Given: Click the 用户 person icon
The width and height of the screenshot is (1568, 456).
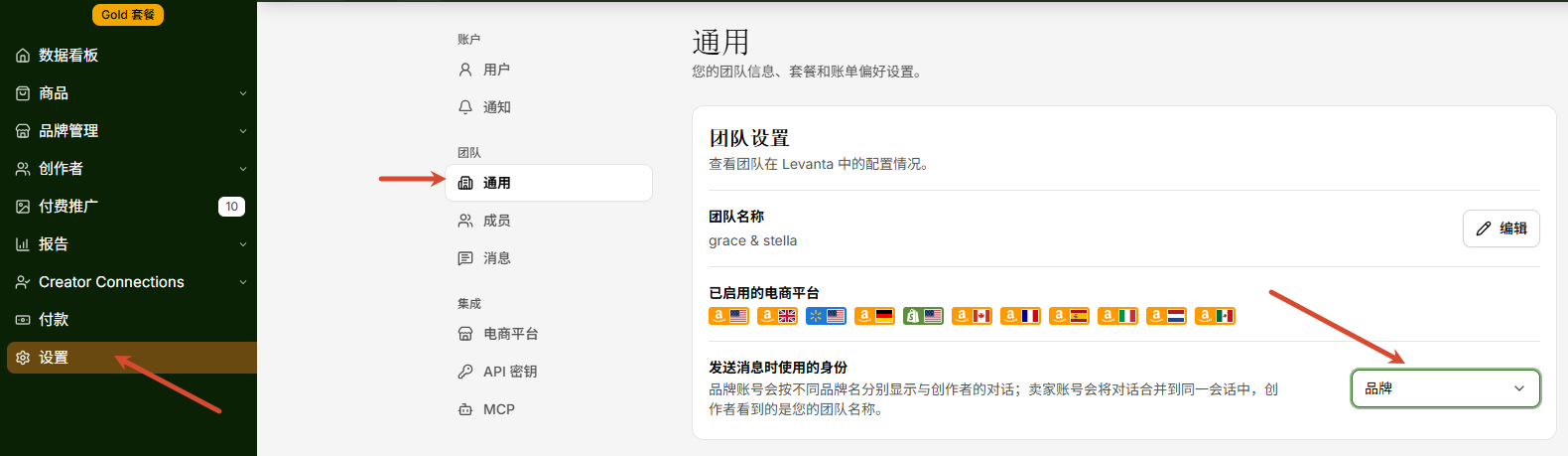Looking at the screenshot, I should 465,70.
